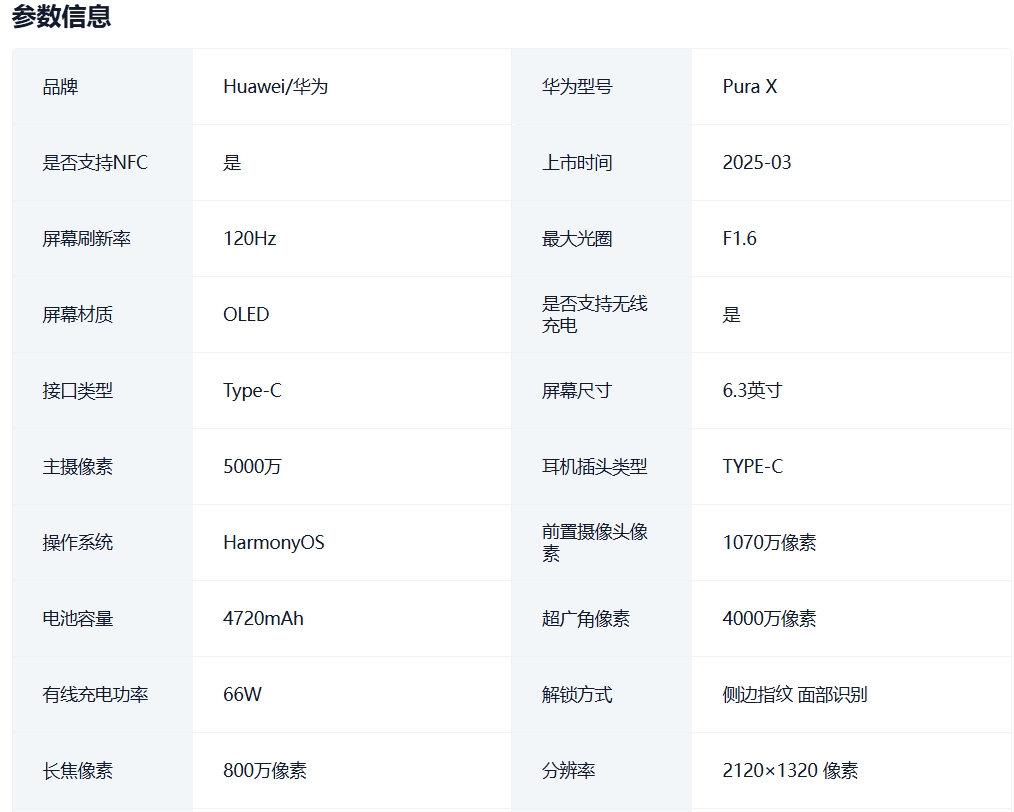Select the 6.3英寸 screen size value

point(752,390)
